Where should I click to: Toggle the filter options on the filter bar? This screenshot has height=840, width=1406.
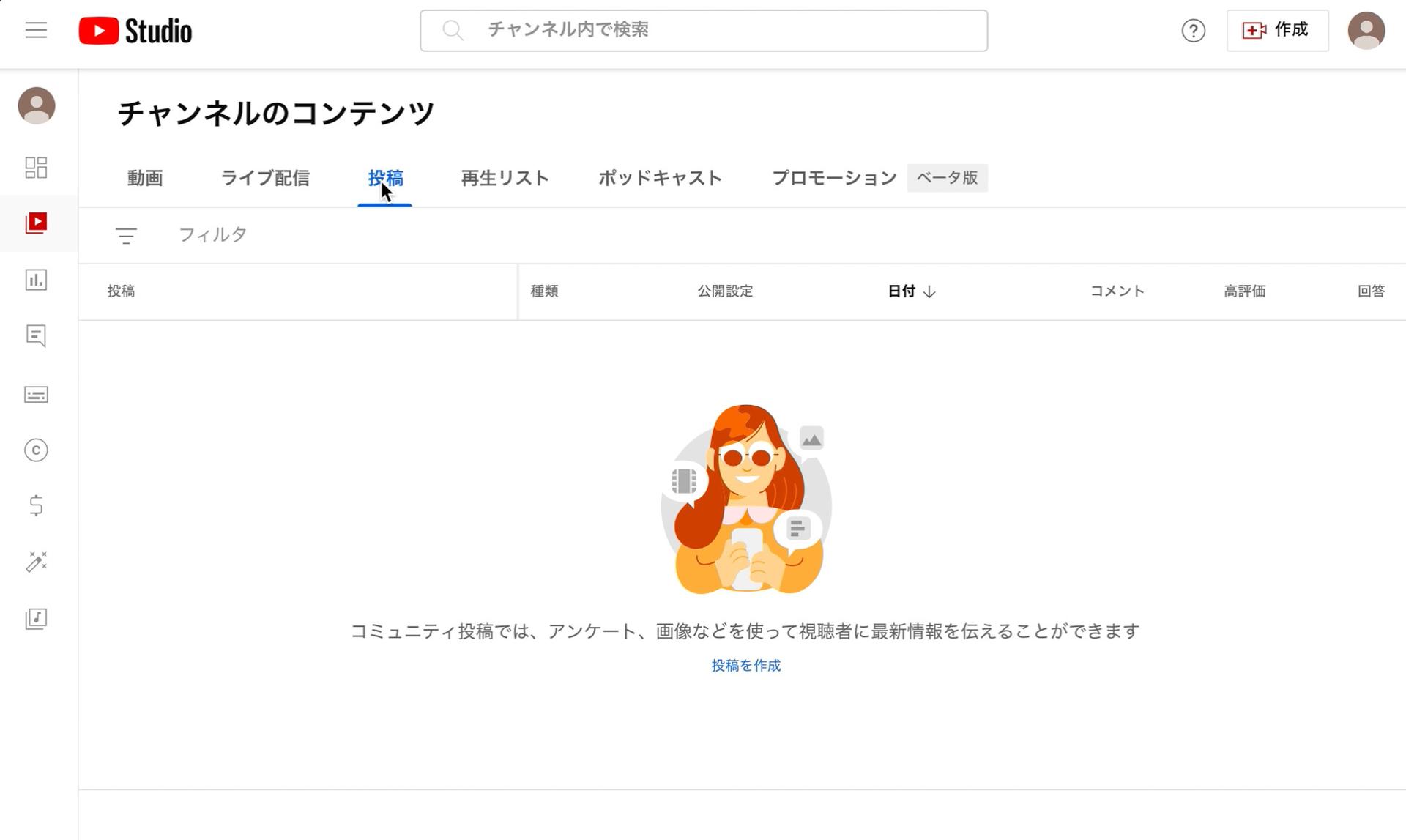coord(126,235)
